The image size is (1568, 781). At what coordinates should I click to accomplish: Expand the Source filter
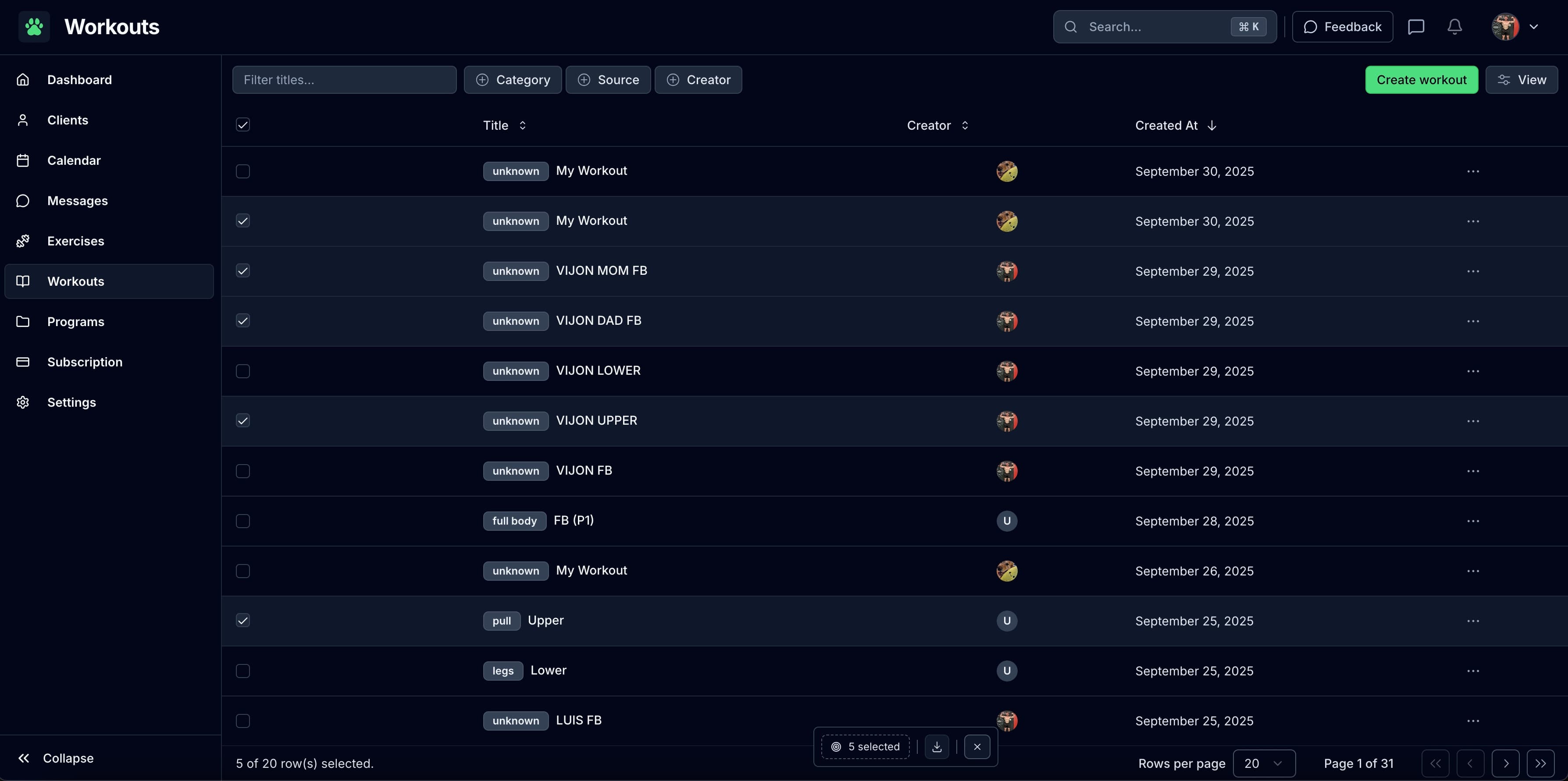pos(608,80)
